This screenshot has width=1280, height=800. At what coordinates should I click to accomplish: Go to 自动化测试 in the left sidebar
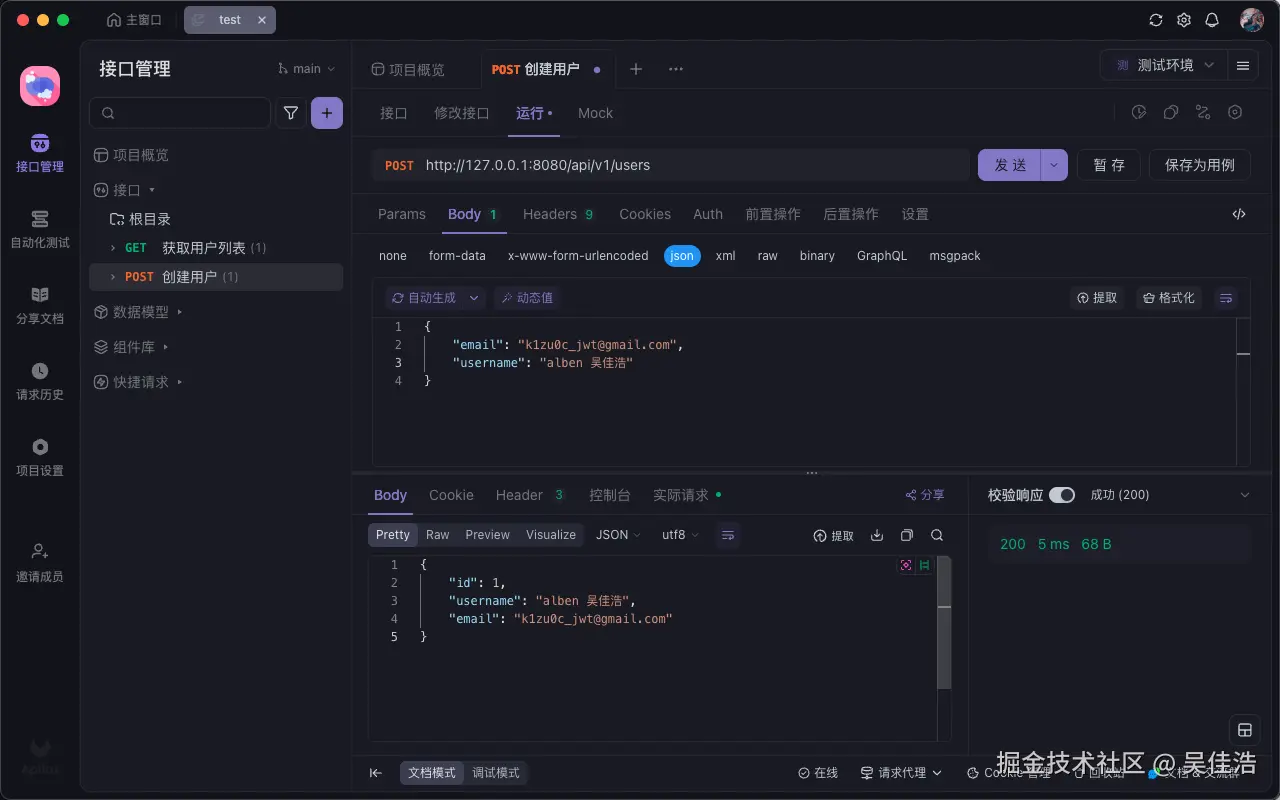[40, 229]
